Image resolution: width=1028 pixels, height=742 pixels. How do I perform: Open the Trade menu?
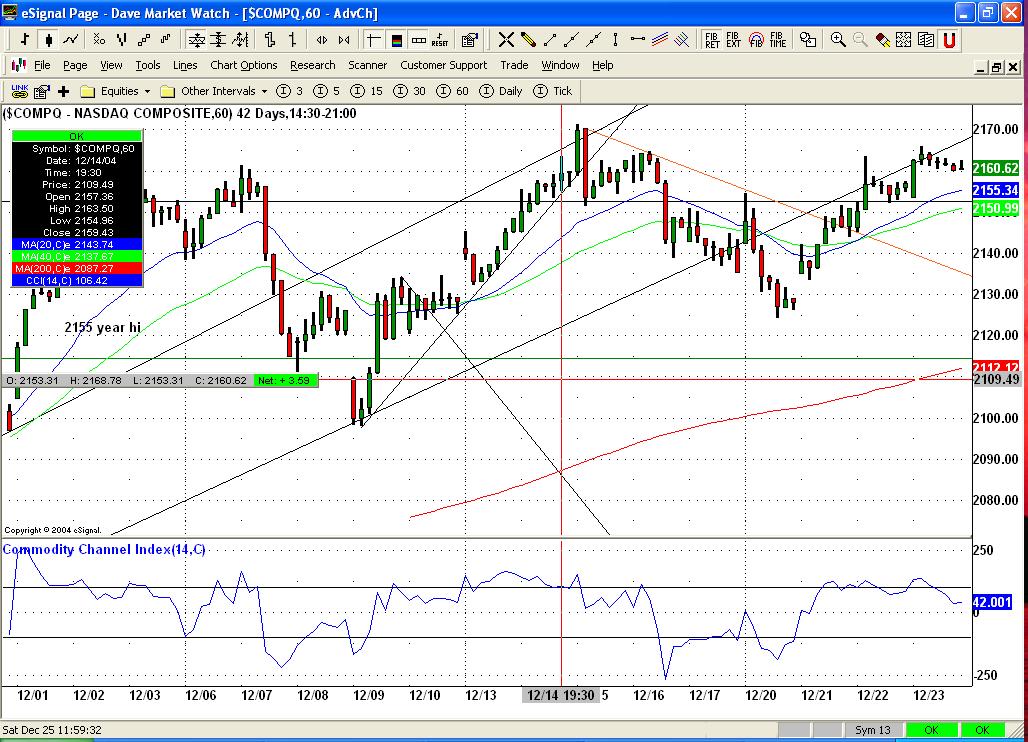514,66
